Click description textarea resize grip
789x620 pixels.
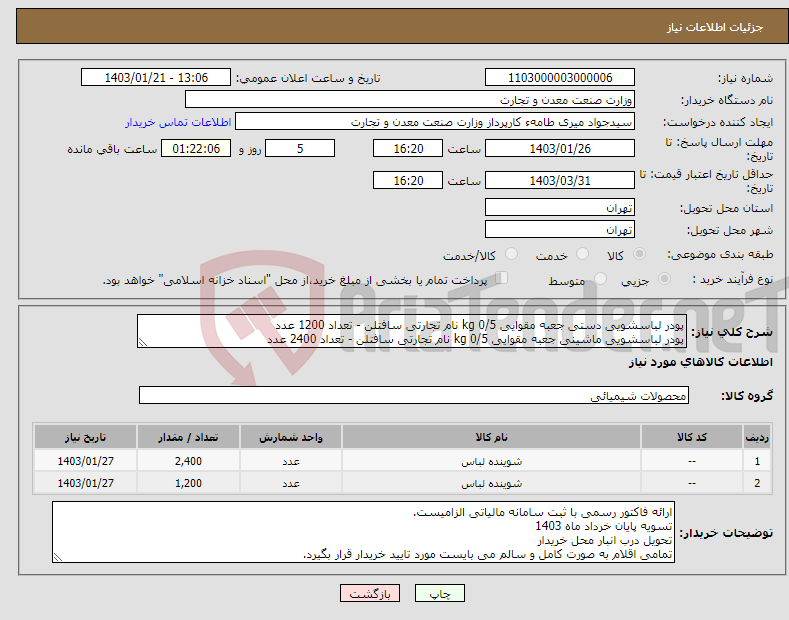click(x=143, y=342)
